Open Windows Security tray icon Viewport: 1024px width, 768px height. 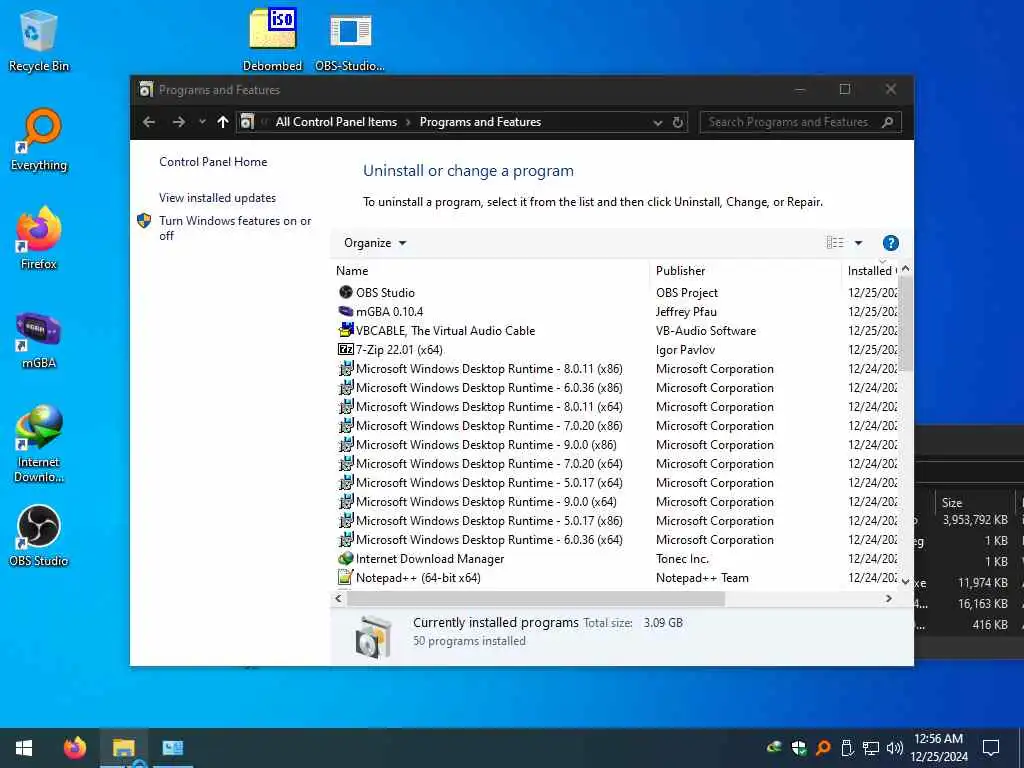click(798, 748)
